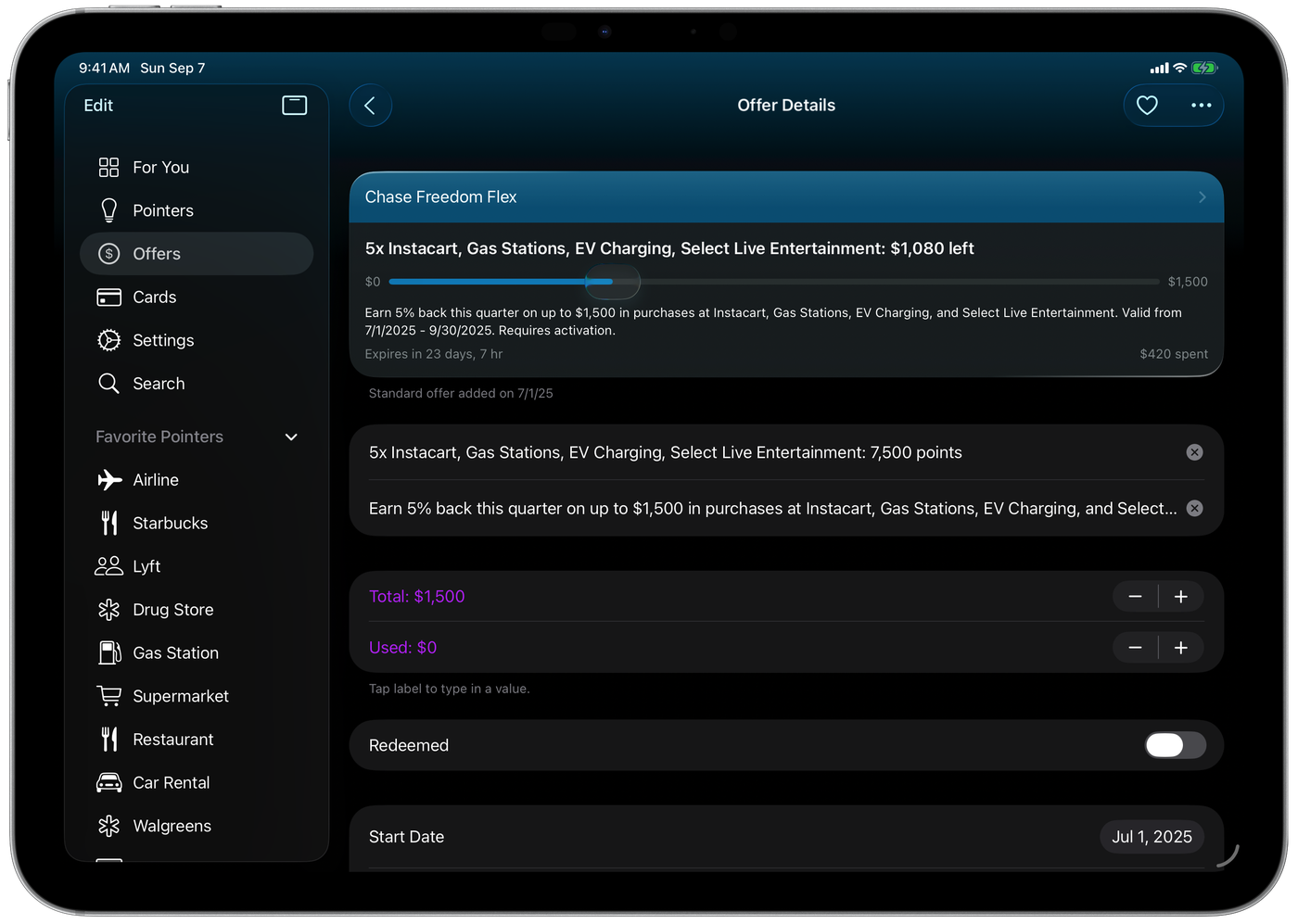Image resolution: width=1298 pixels, height=924 pixels.
Task: Go back using the chevron button
Action: 370,106
